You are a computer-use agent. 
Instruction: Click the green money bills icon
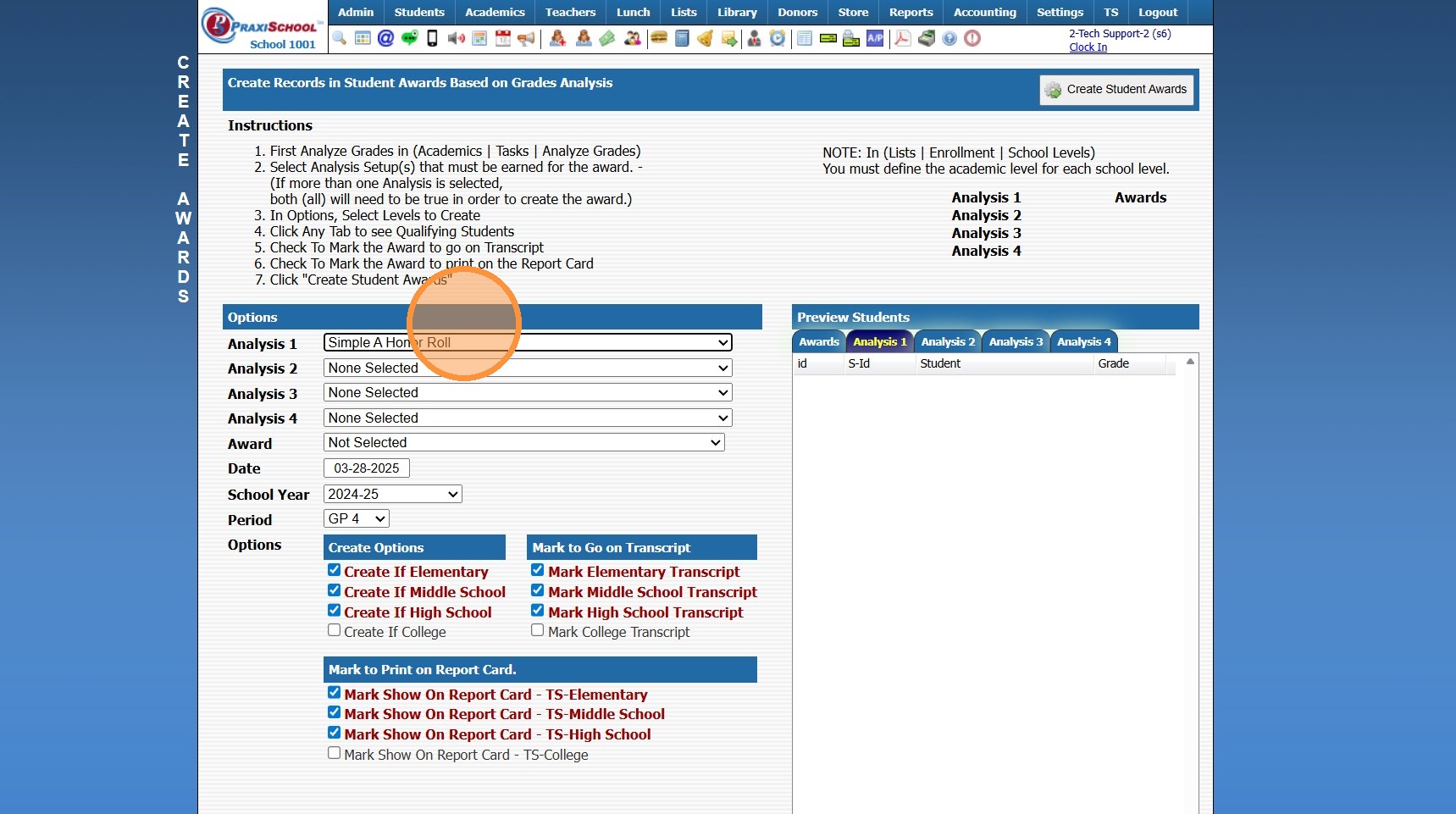click(607, 38)
